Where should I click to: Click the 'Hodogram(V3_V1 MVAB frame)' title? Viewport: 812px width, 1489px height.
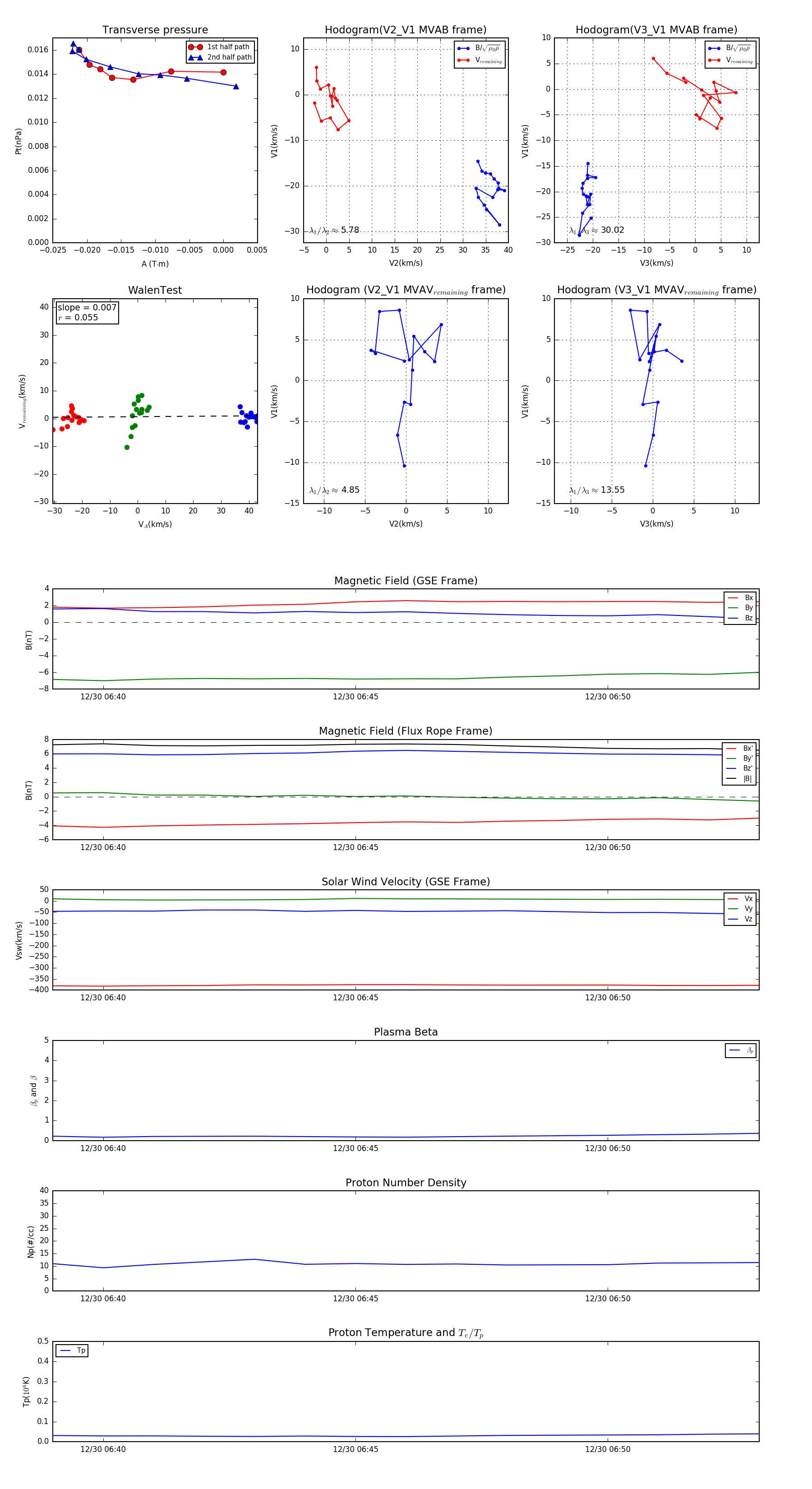click(656, 30)
